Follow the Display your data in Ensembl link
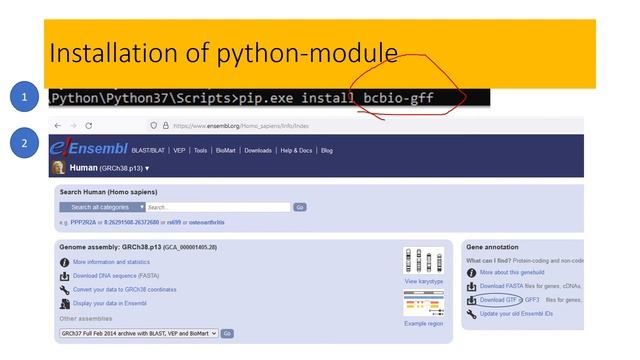 coord(110,304)
